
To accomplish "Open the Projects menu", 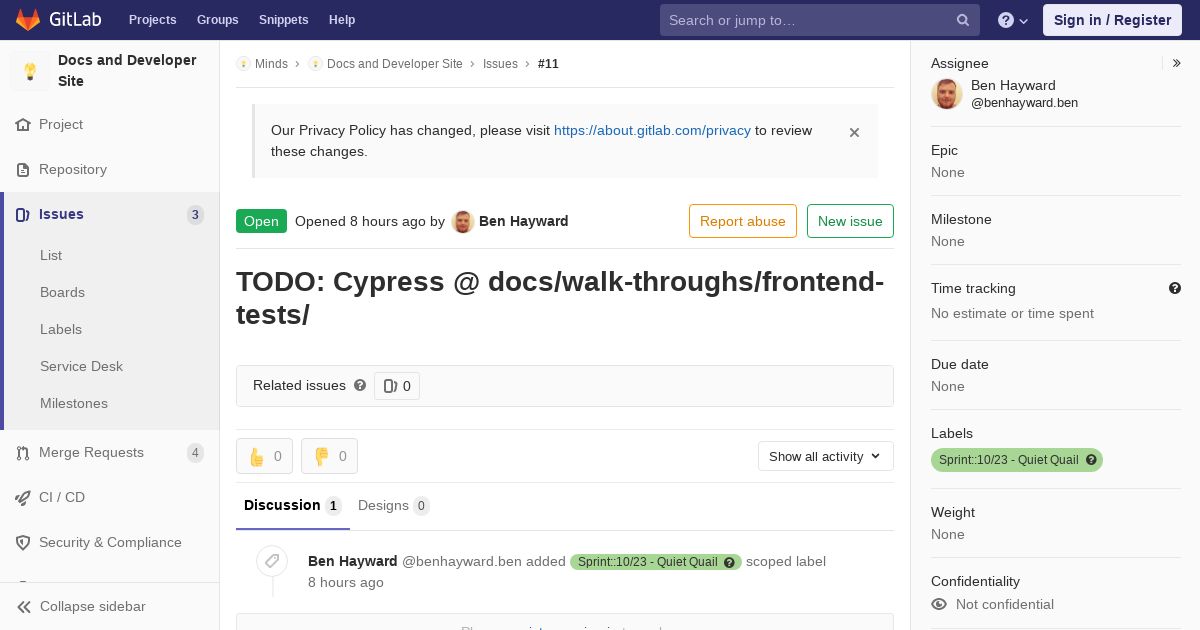I will (x=152, y=20).
